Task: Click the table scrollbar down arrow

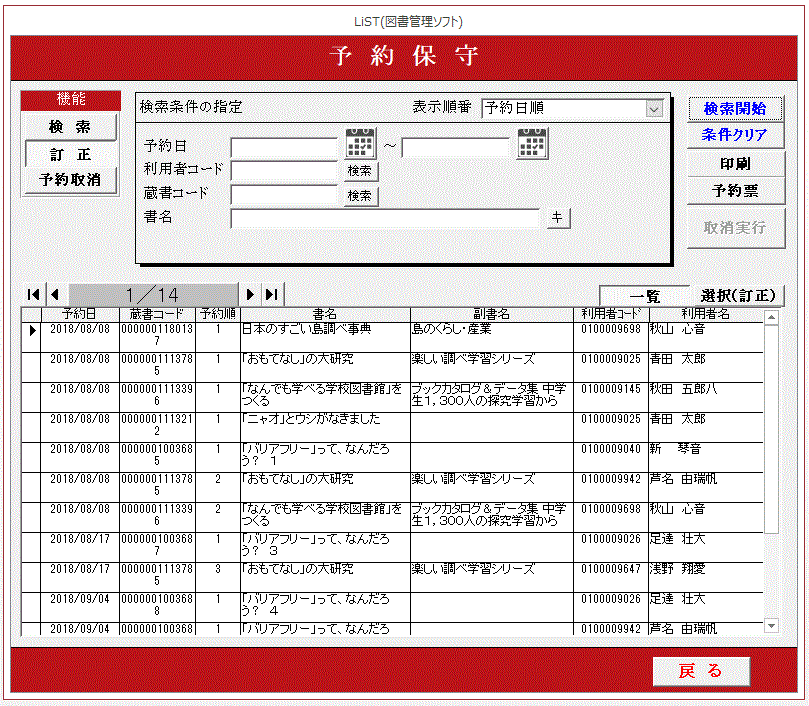Action: 771,626
